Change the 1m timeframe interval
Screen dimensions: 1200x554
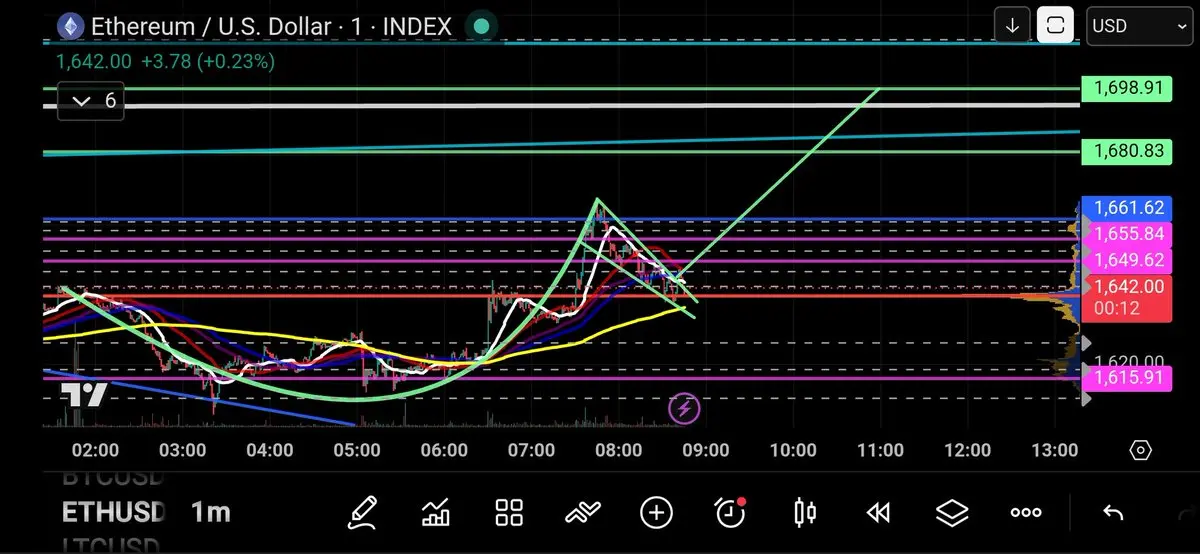tap(210, 513)
